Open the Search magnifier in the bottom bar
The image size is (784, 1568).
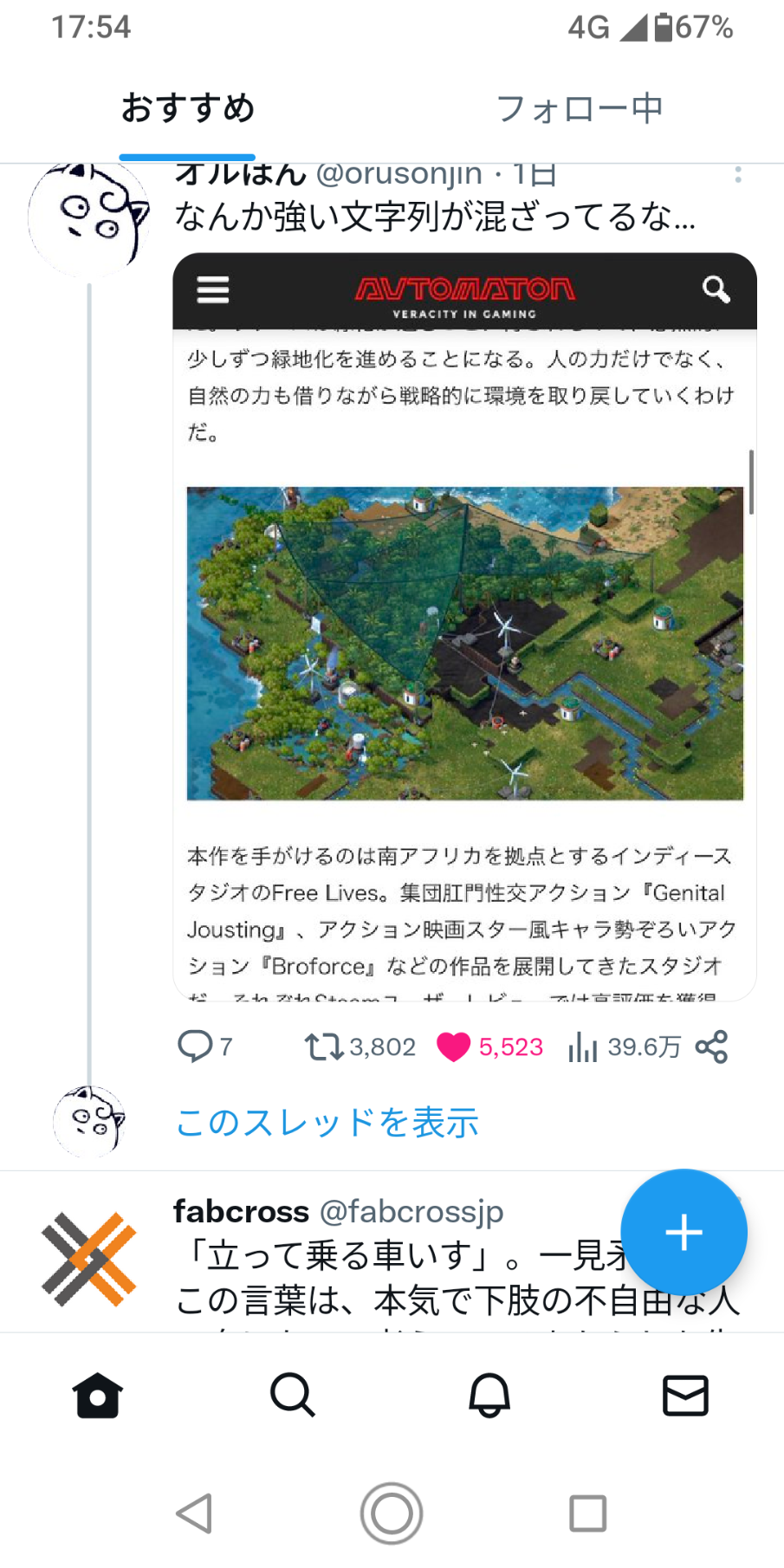[x=293, y=1396]
